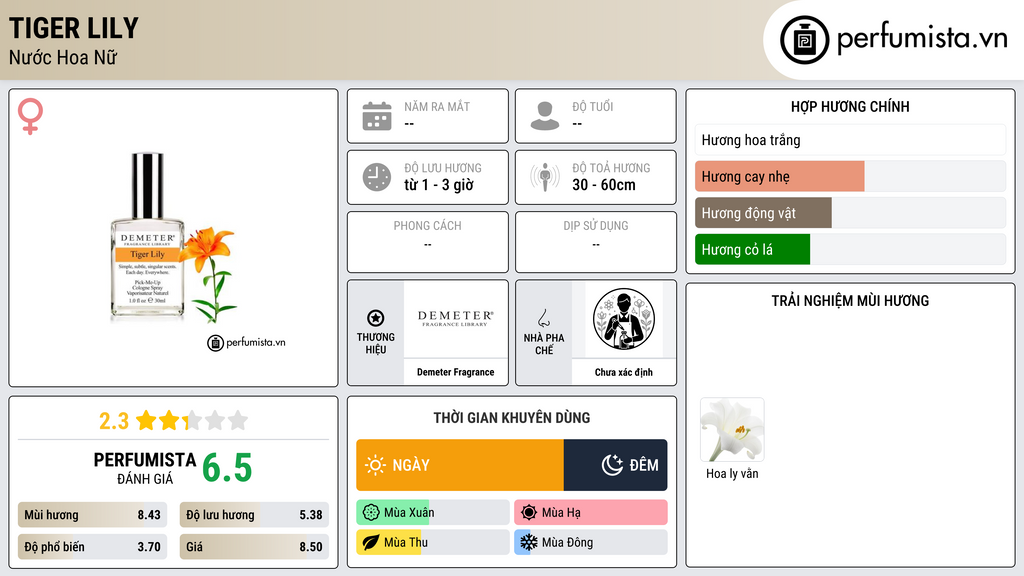Click the Tiger Lily perfume bottle image
This screenshot has height=576, width=1024.
pyautogui.click(x=148, y=237)
